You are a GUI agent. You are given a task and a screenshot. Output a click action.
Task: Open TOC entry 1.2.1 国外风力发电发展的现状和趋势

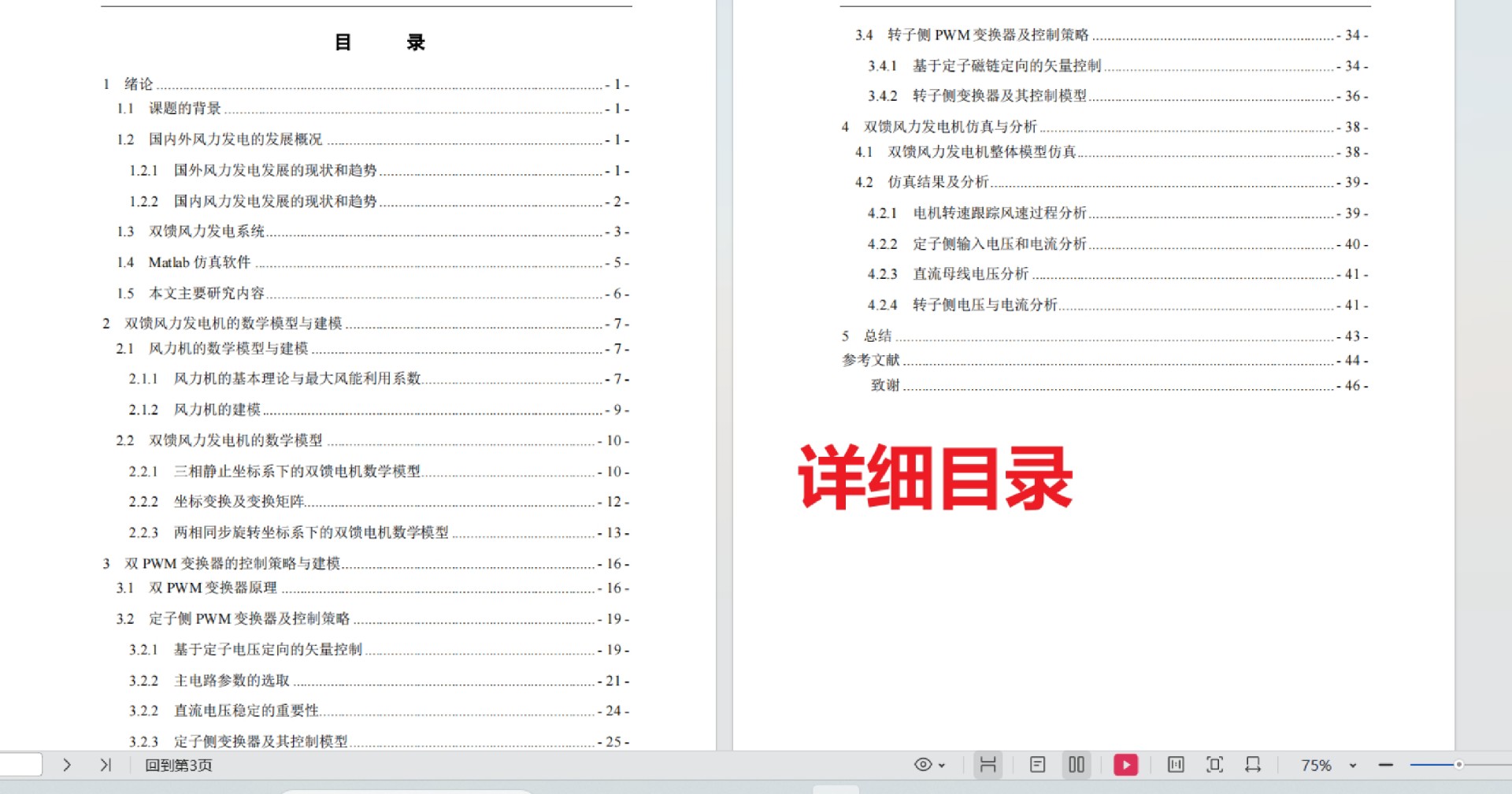click(x=380, y=170)
